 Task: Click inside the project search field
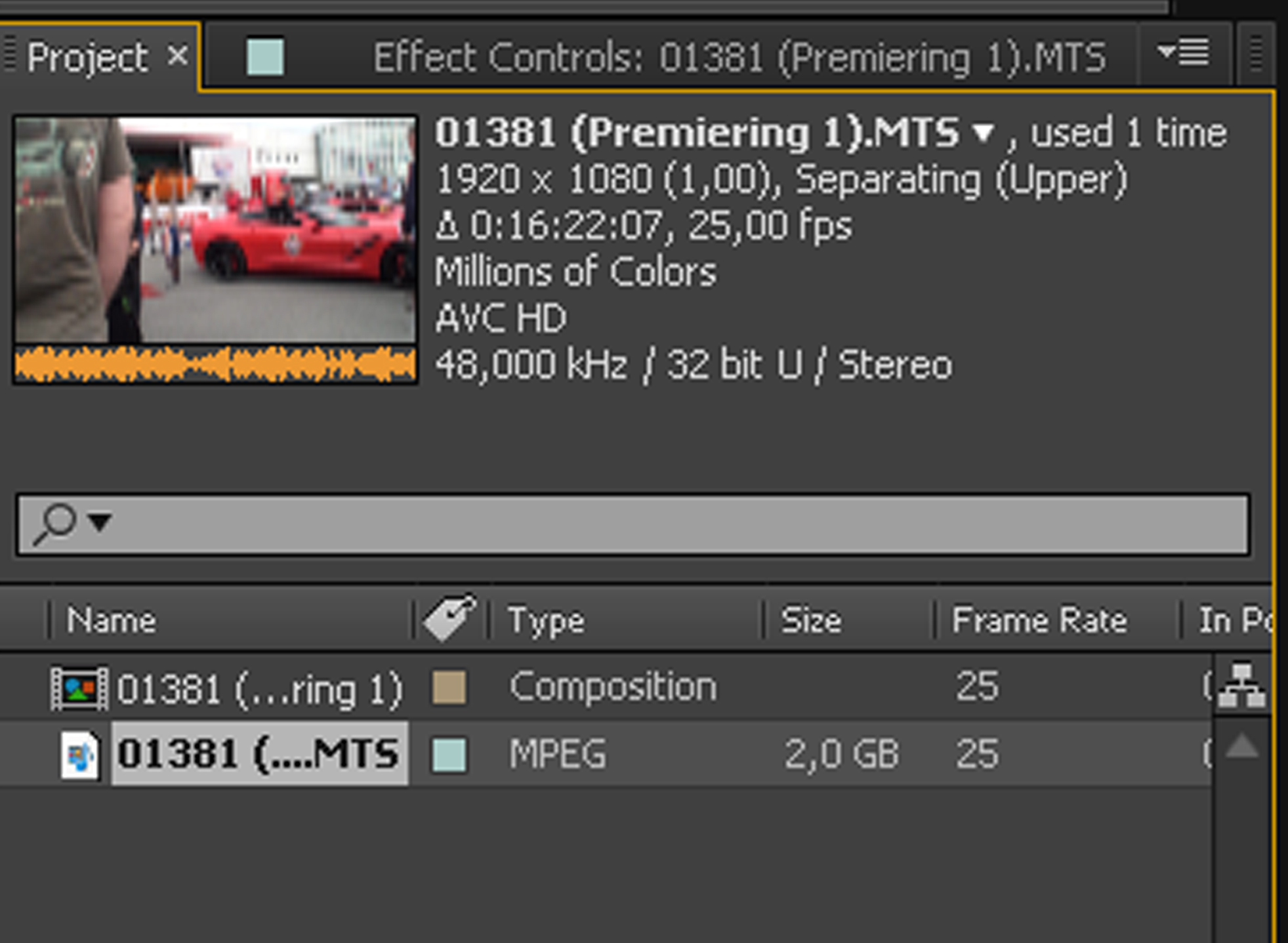click(656, 524)
